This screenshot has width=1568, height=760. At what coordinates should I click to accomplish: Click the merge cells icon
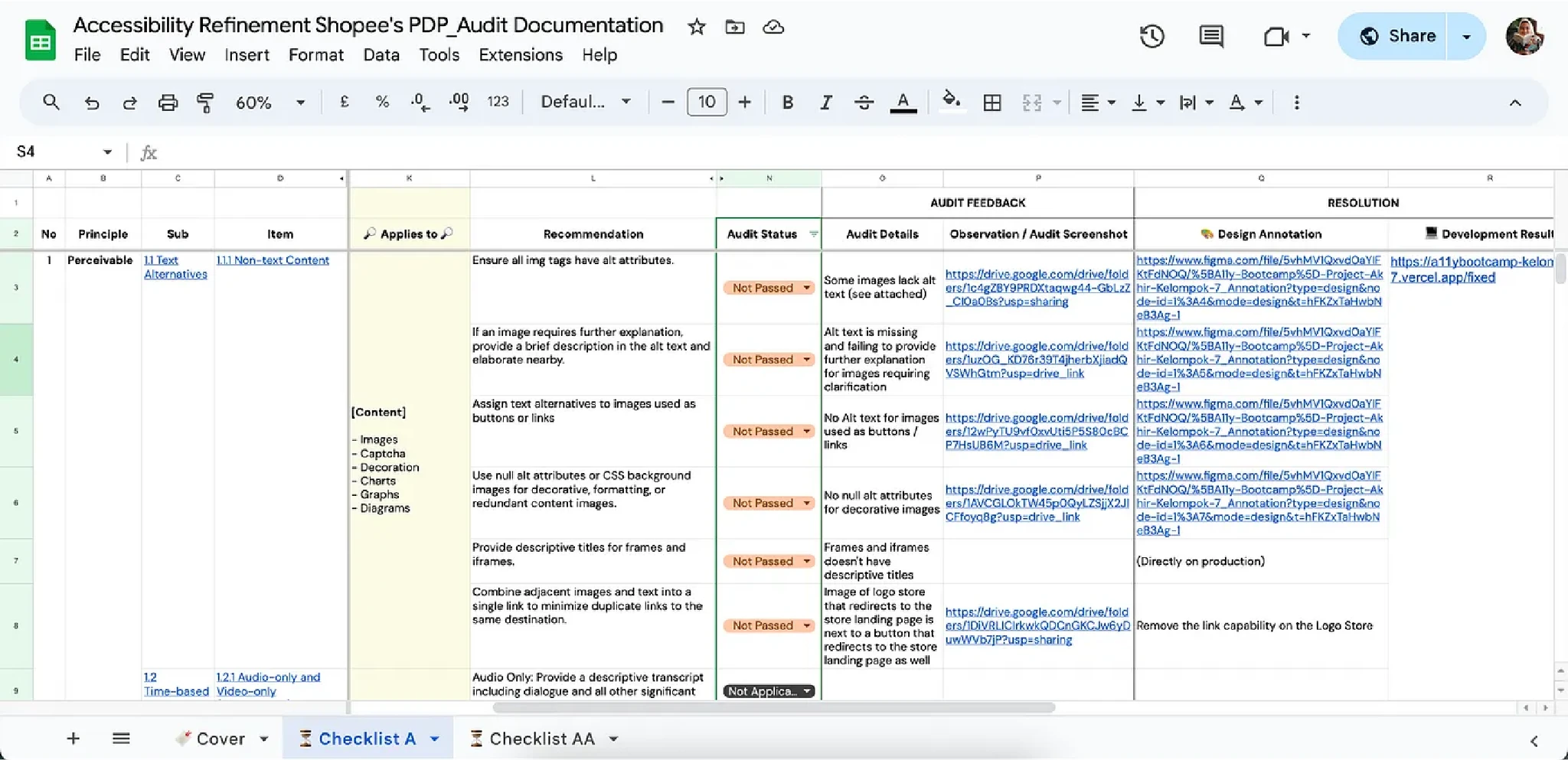(x=1032, y=102)
